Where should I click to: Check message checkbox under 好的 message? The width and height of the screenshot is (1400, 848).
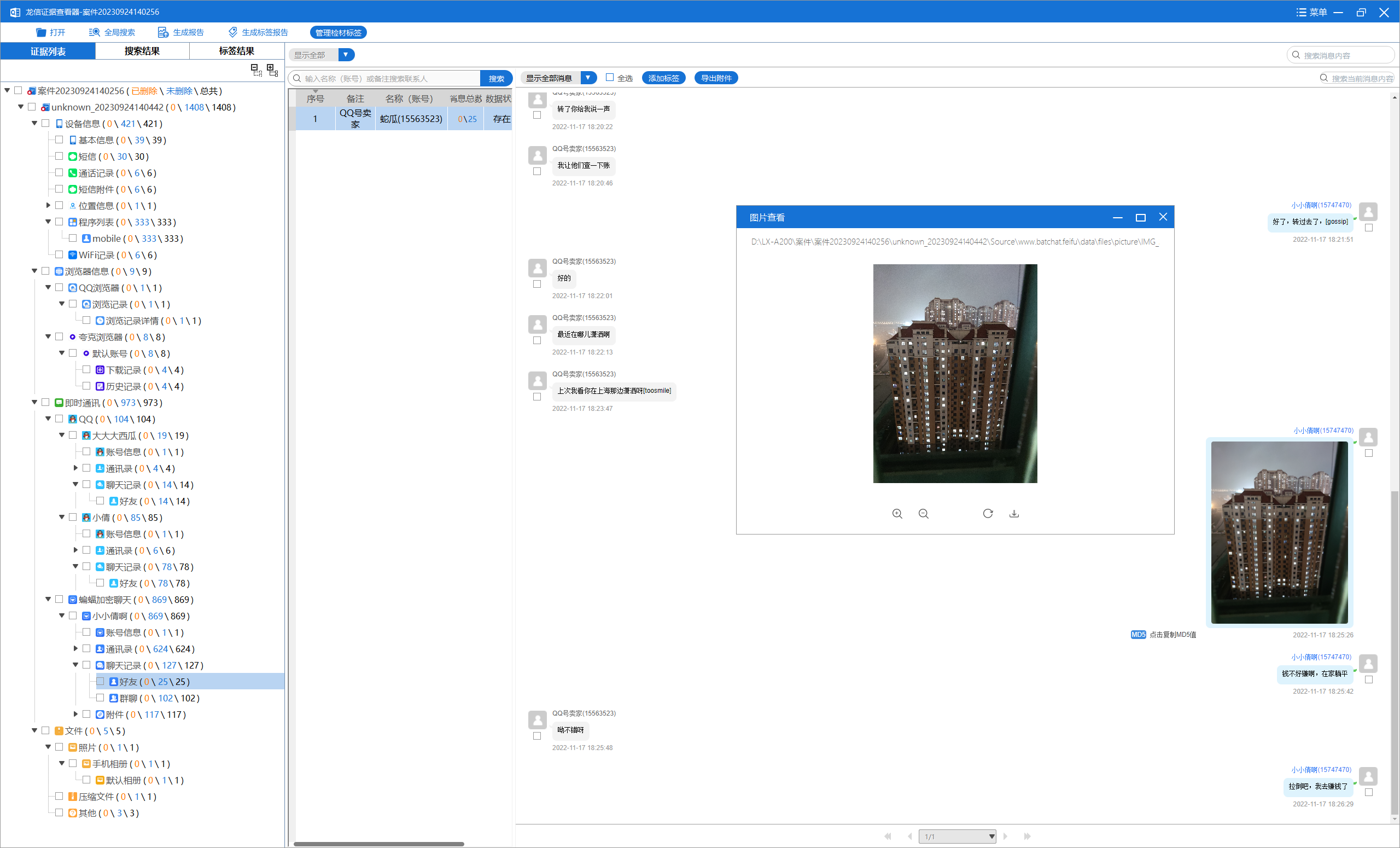click(x=537, y=284)
